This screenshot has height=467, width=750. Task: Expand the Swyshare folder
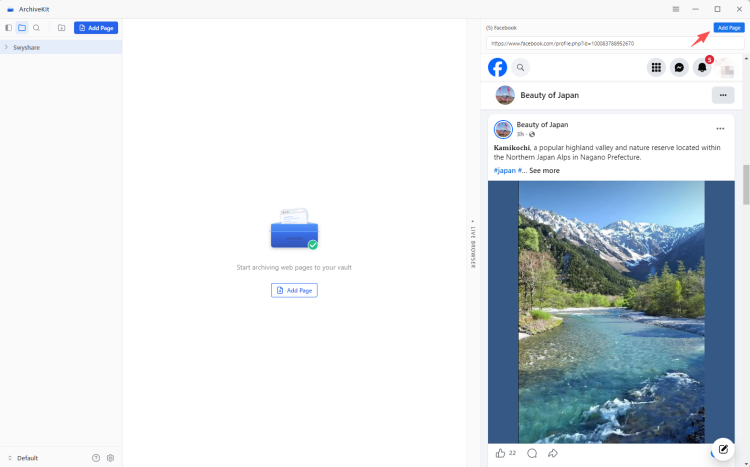[6, 47]
